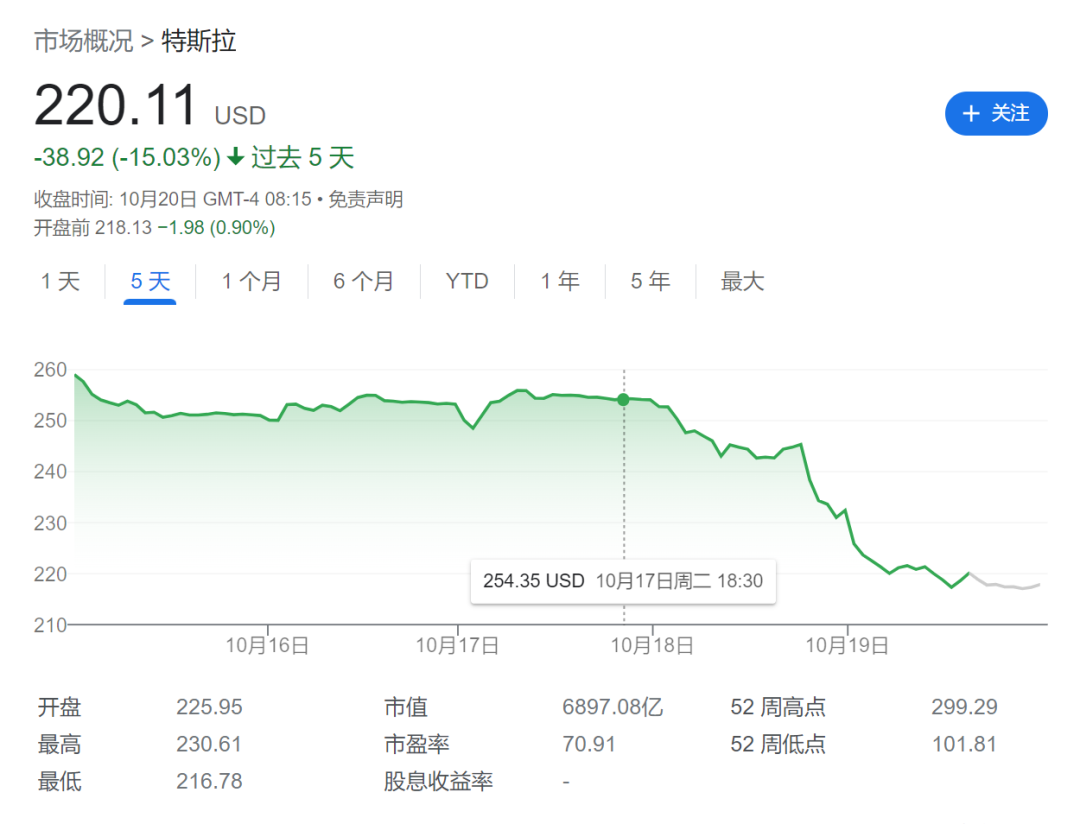Show the 1 年 price chart
The image size is (1080, 824).
click(560, 281)
